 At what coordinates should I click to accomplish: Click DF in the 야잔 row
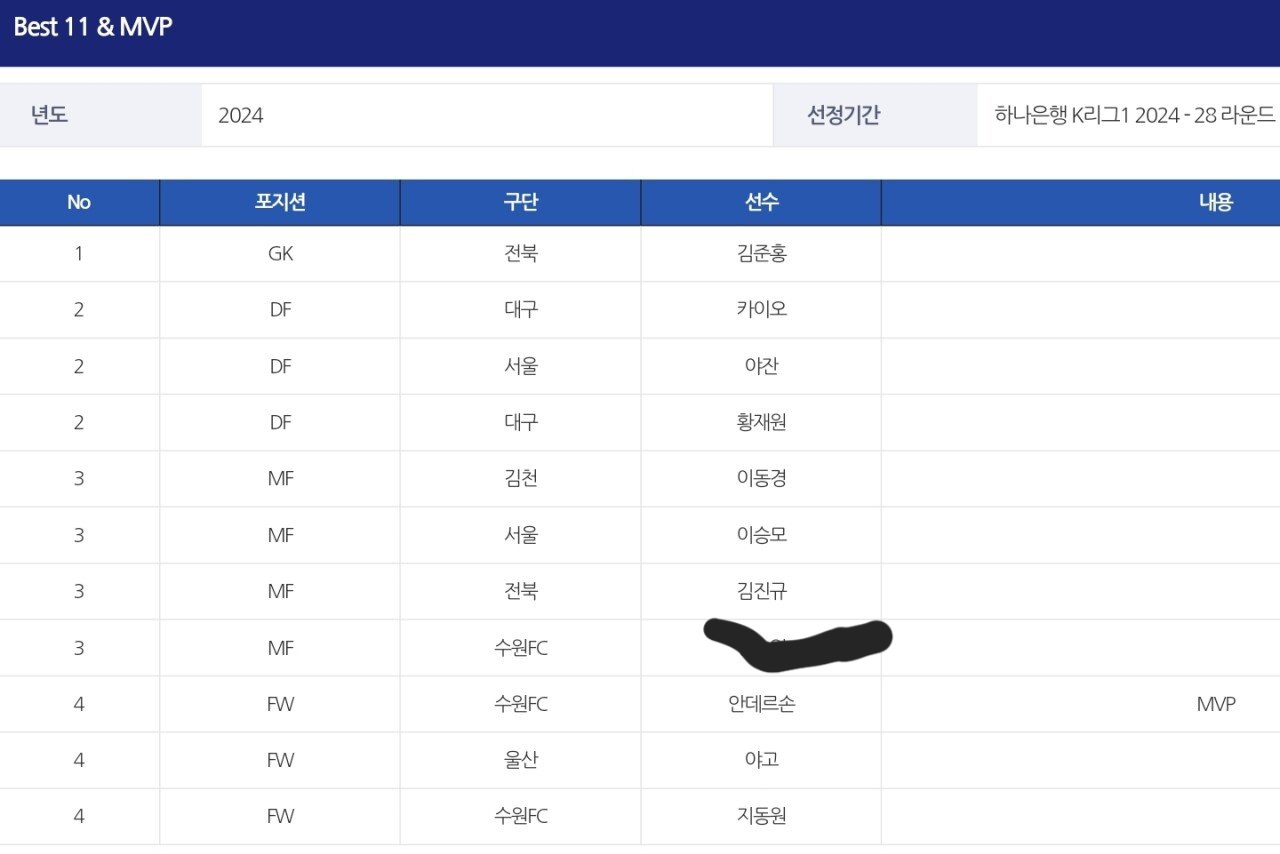[280, 366]
